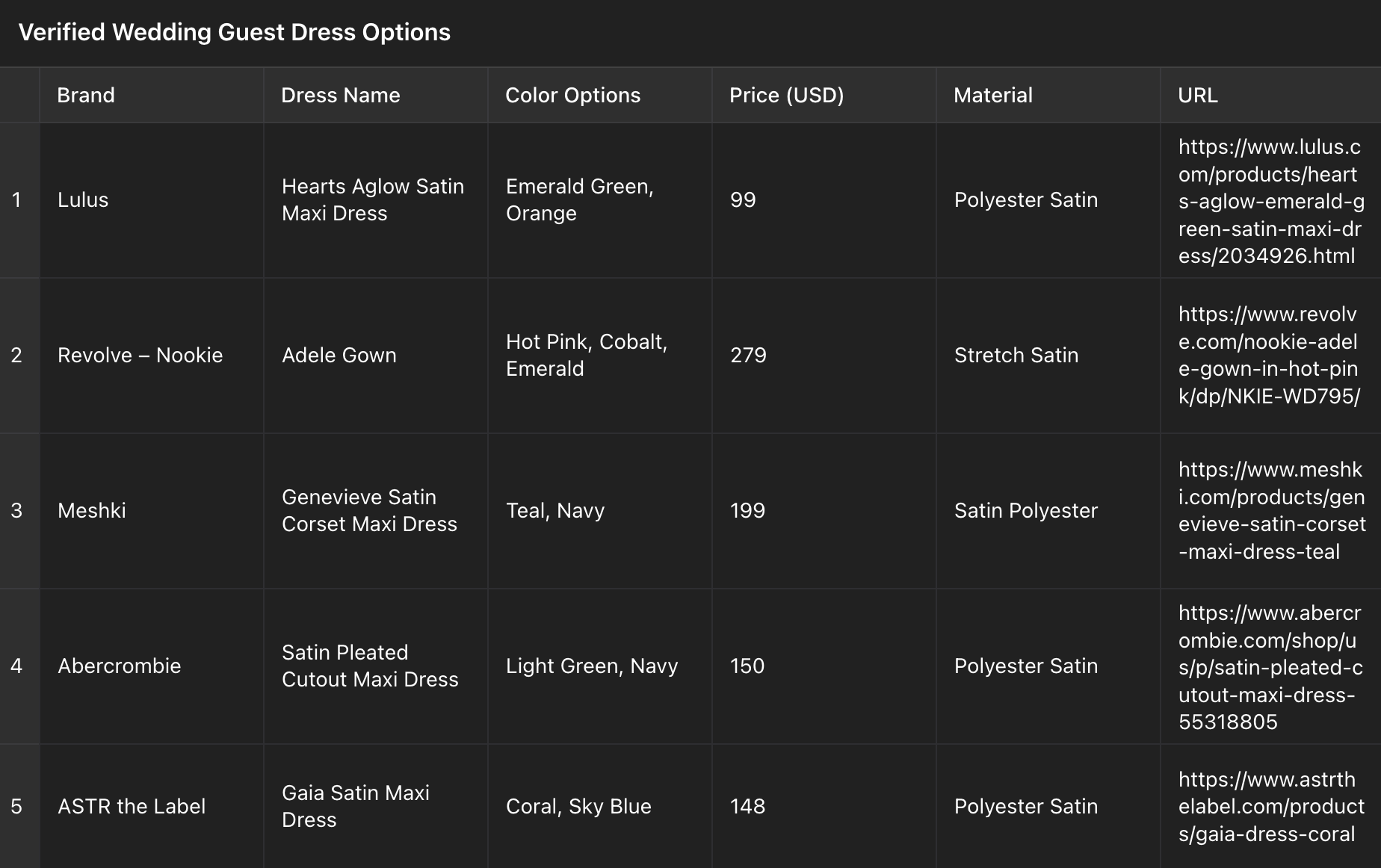Click the Adele Gown cell
The width and height of the screenshot is (1381, 868).
coord(339,355)
